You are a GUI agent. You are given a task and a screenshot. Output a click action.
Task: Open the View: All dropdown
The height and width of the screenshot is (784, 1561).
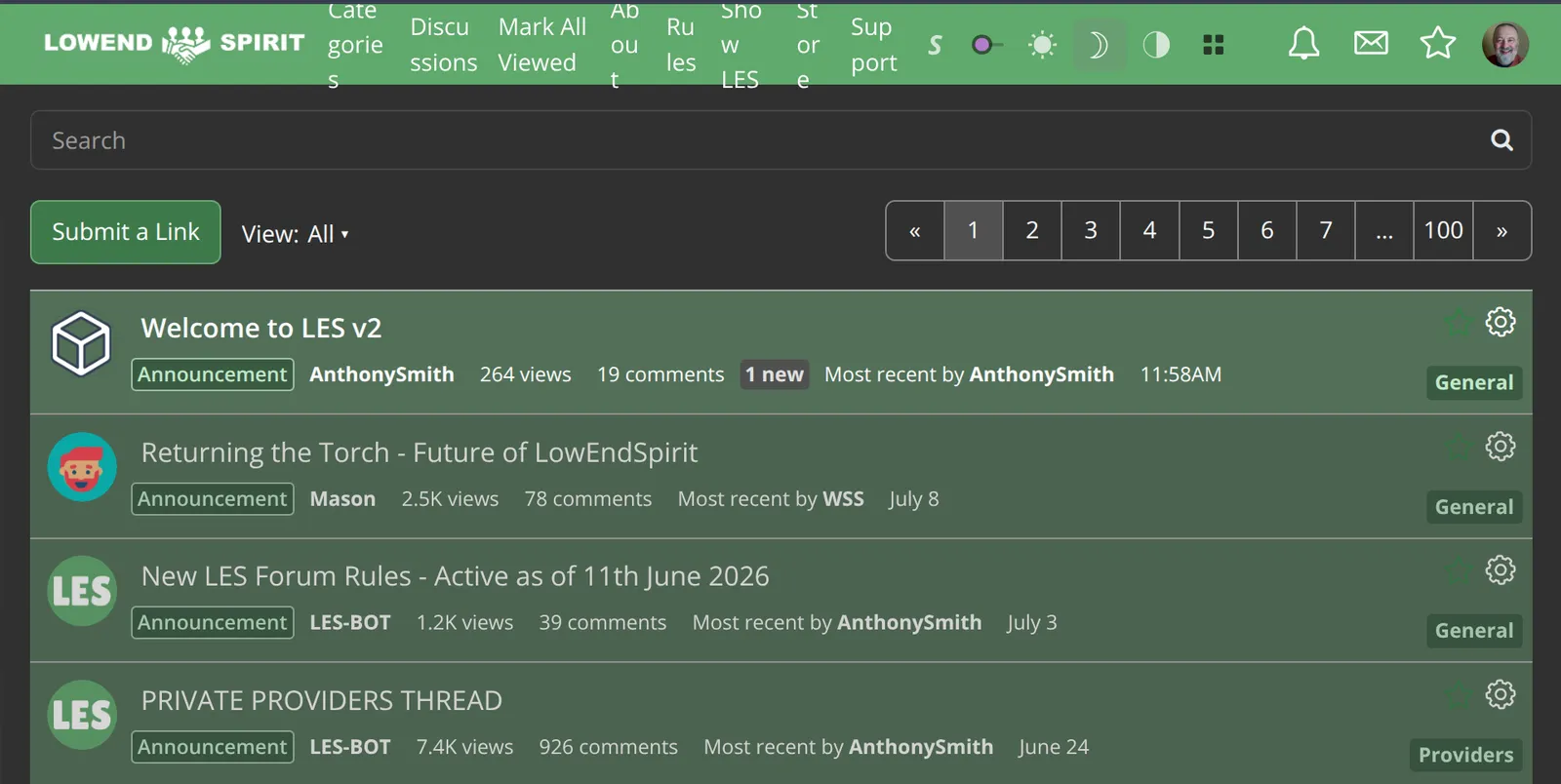tap(295, 234)
